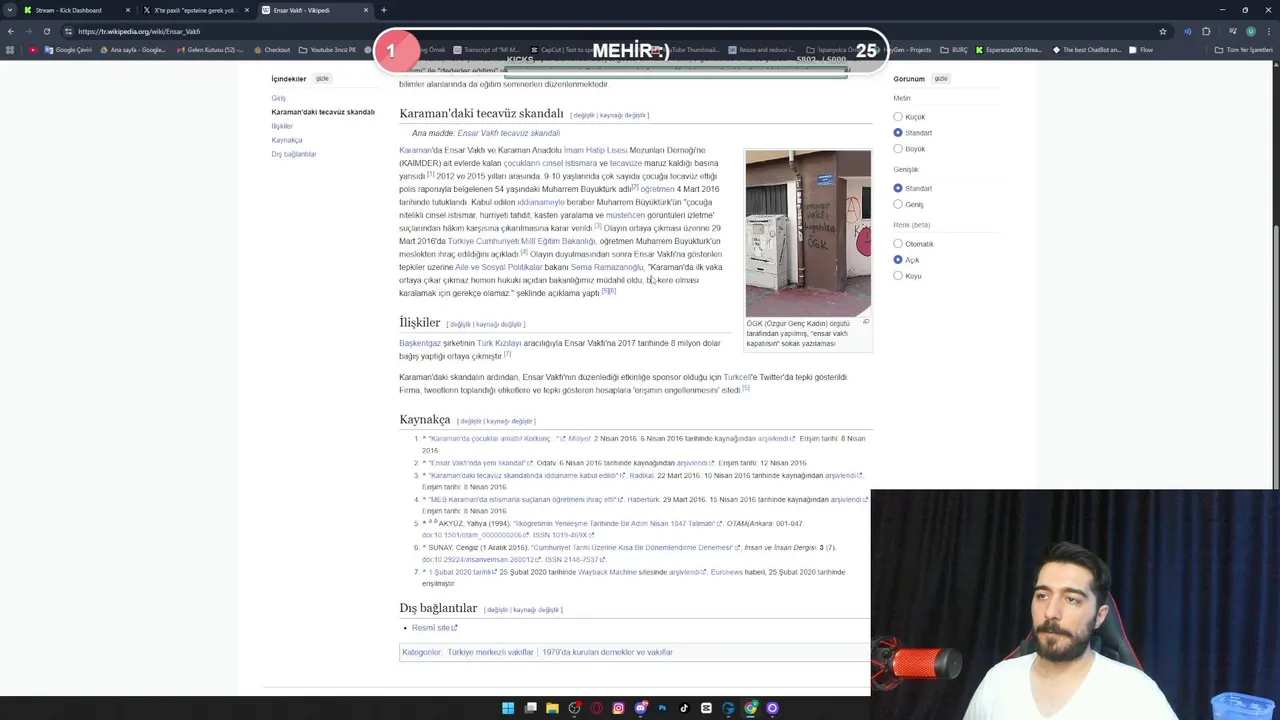Open 1979'da kurulan dernekler ve vakıflar category
Image resolution: width=1280 pixels, height=720 pixels.
pyautogui.click(x=607, y=652)
